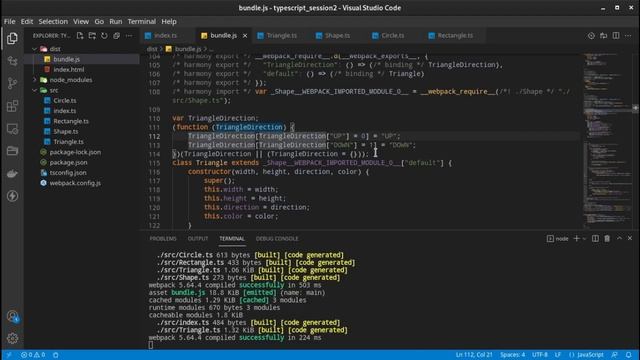
Task: Close the bundle.js editor tab
Action: [x=245, y=36]
